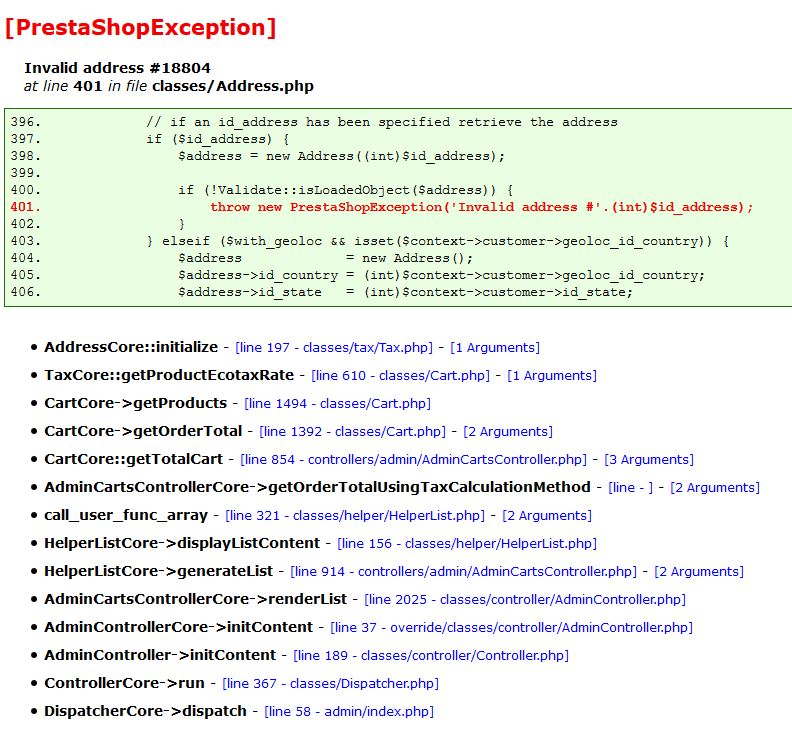The width and height of the screenshot is (792, 733).
Task: Click 'HelperListCore->displayListContent' stack entry
Action: click(182, 543)
